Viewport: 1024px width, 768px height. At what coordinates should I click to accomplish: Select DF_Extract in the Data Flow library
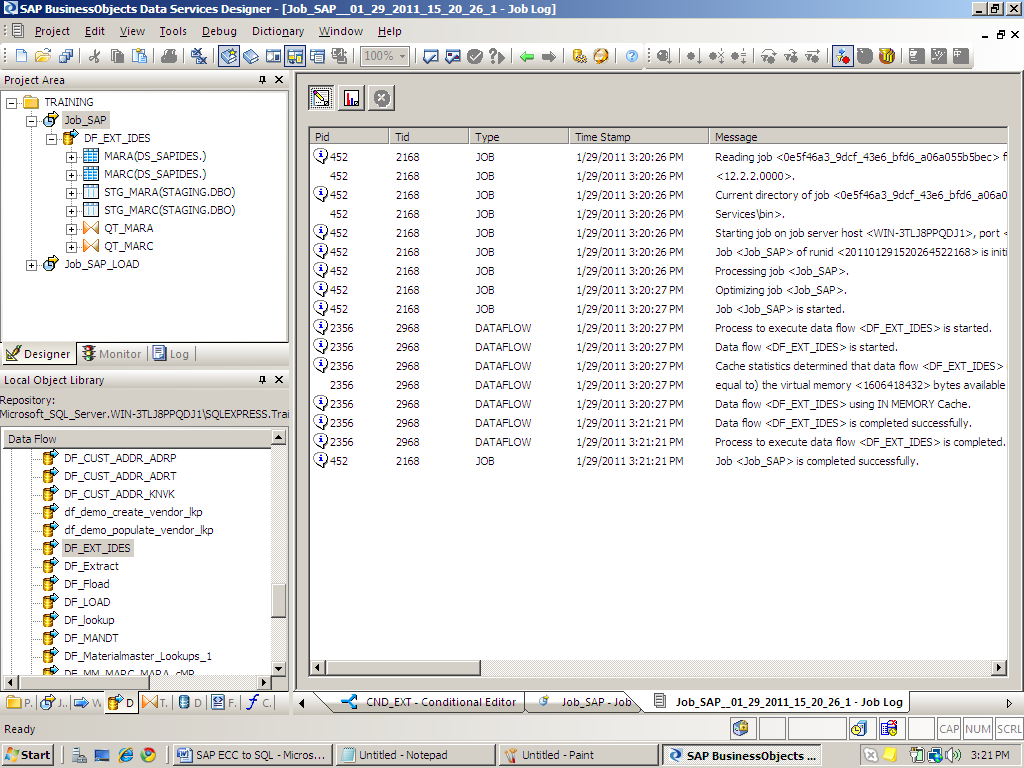coord(91,566)
